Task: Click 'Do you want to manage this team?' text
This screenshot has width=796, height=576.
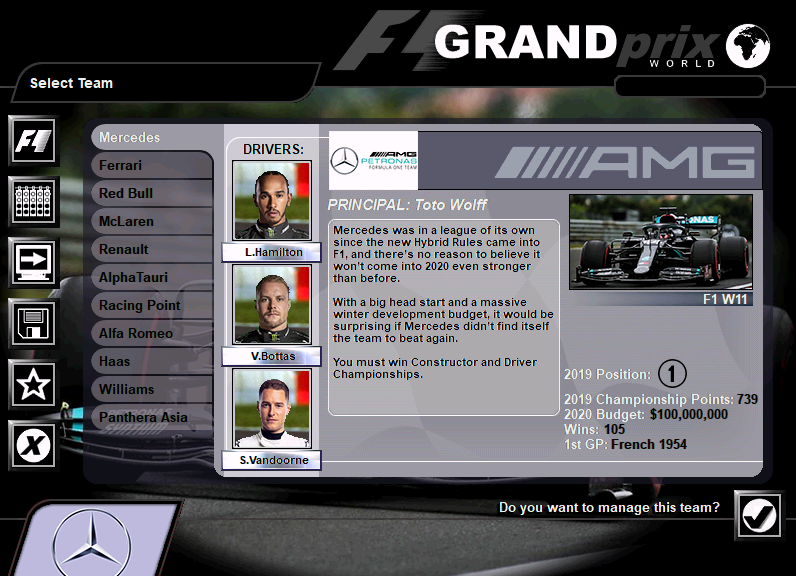Action: [609, 507]
